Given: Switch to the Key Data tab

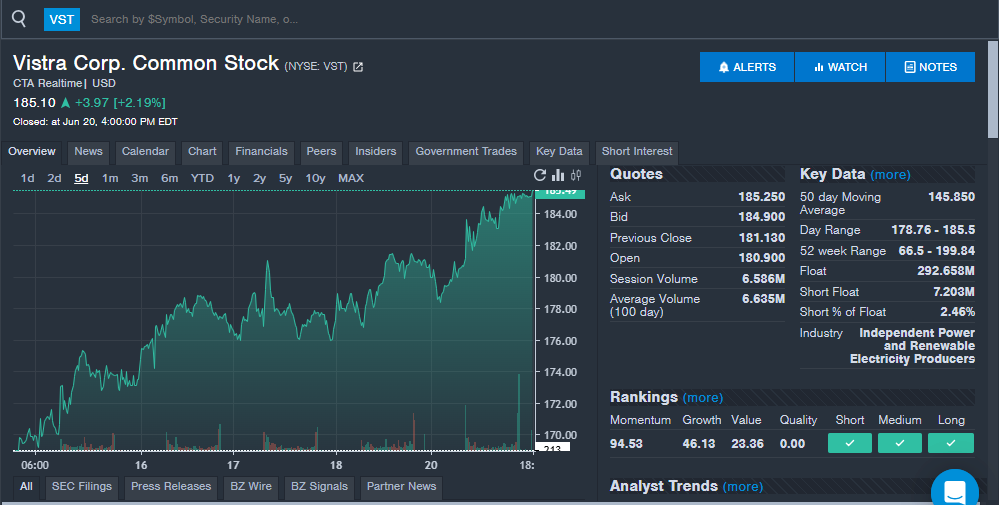Looking at the screenshot, I should (x=559, y=152).
